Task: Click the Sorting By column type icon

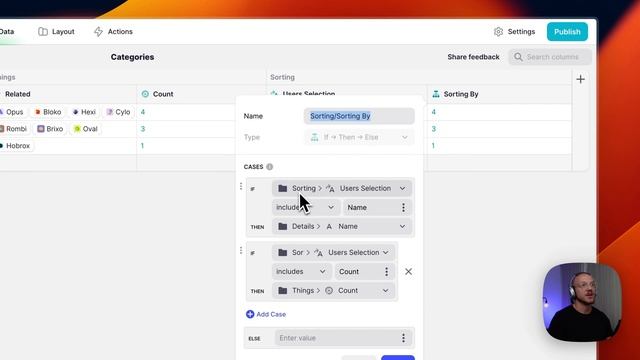Action: coord(436,94)
